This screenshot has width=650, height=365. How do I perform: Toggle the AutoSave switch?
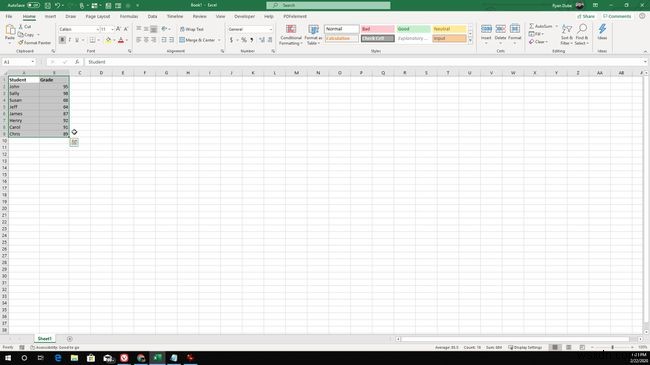click(34, 5)
